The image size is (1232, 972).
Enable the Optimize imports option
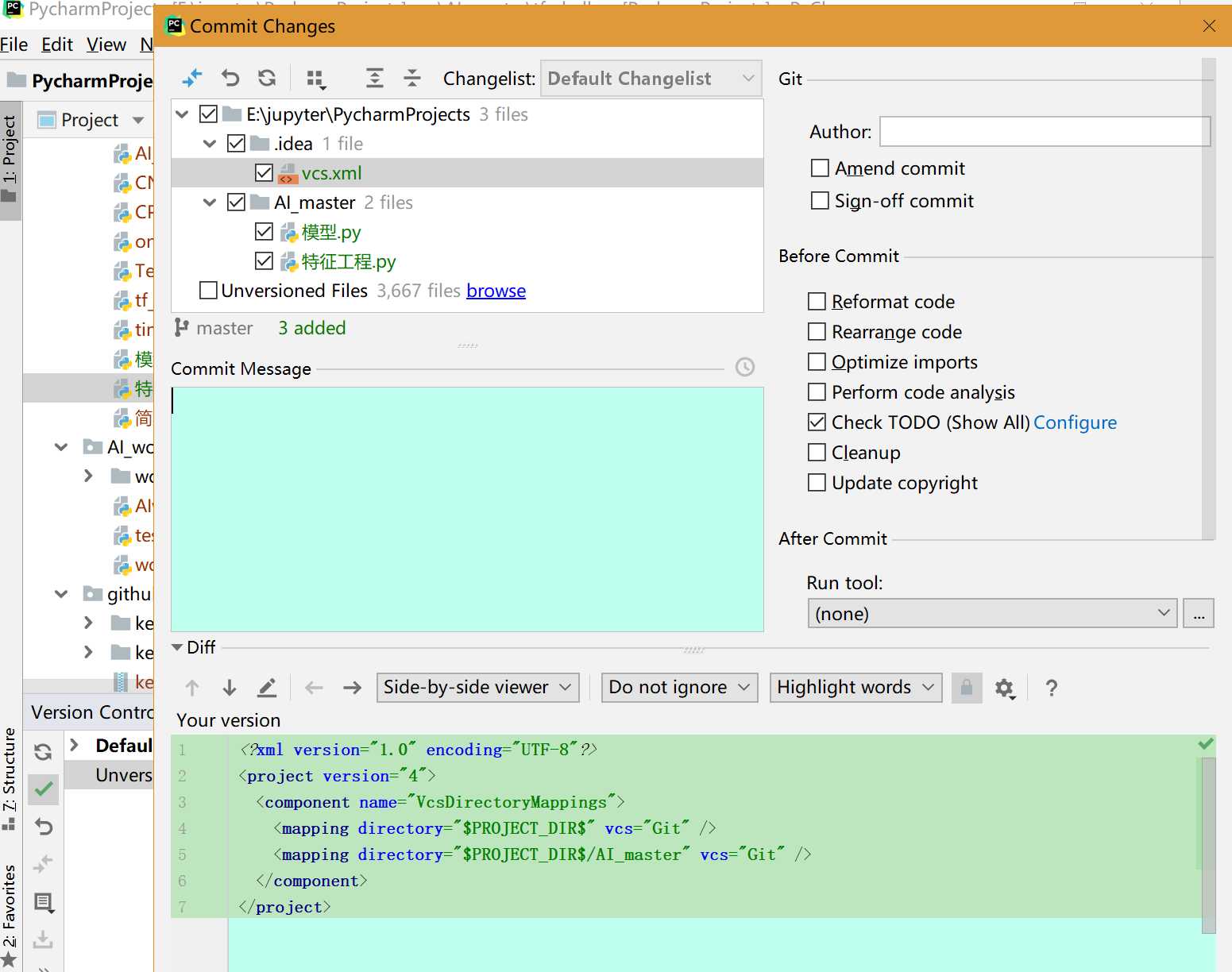click(817, 362)
